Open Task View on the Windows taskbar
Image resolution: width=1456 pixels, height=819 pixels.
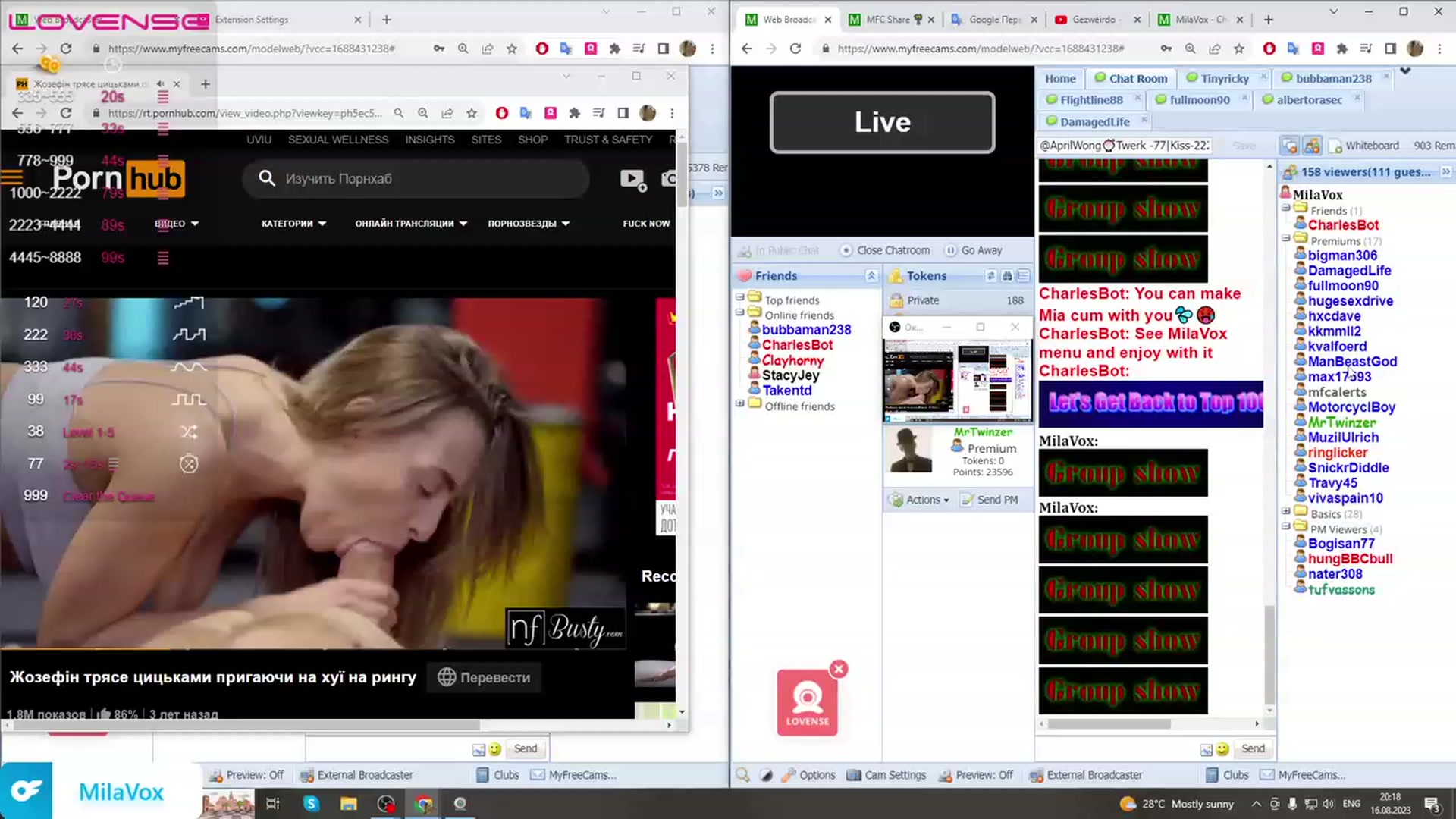pyautogui.click(x=273, y=804)
